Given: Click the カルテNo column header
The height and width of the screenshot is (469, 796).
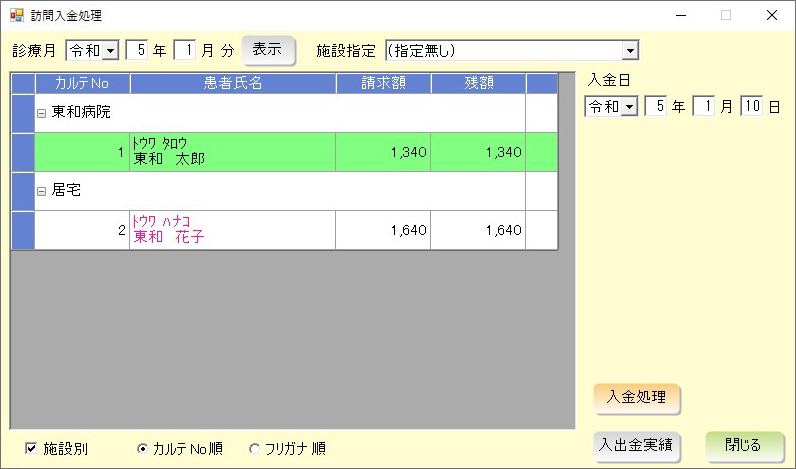Looking at the screenshot, I should pyautogui.click(x=82, y=83).
